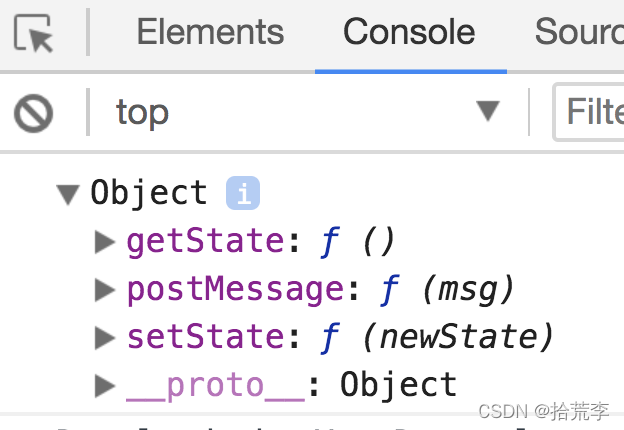This screenshot has height=430, width=624.
Task: Click the getState property name
Action: tap(205, 241)
